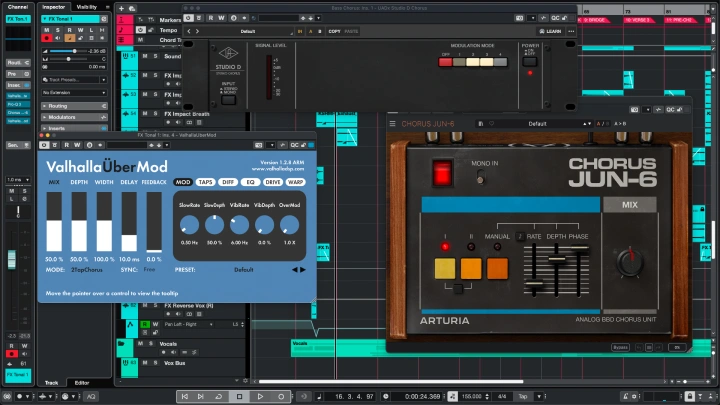Open the Default preset selector in the Studio D Chorus
720x405 pixels.
click(x=248, y=31)
